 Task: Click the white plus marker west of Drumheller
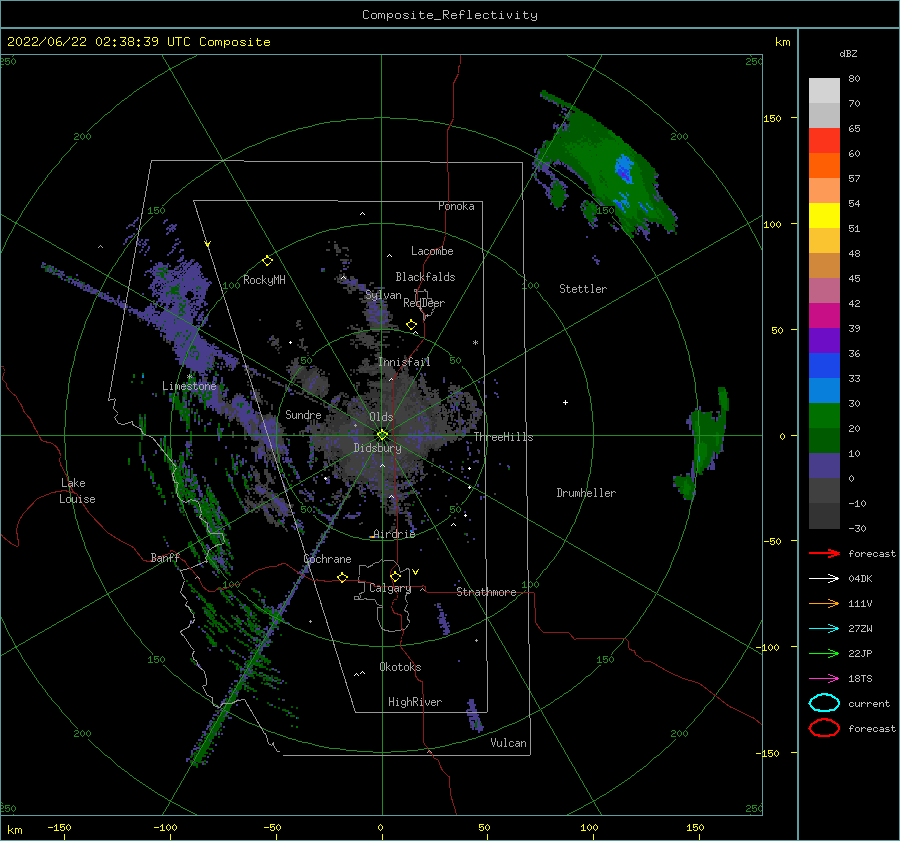click(565, 402)
